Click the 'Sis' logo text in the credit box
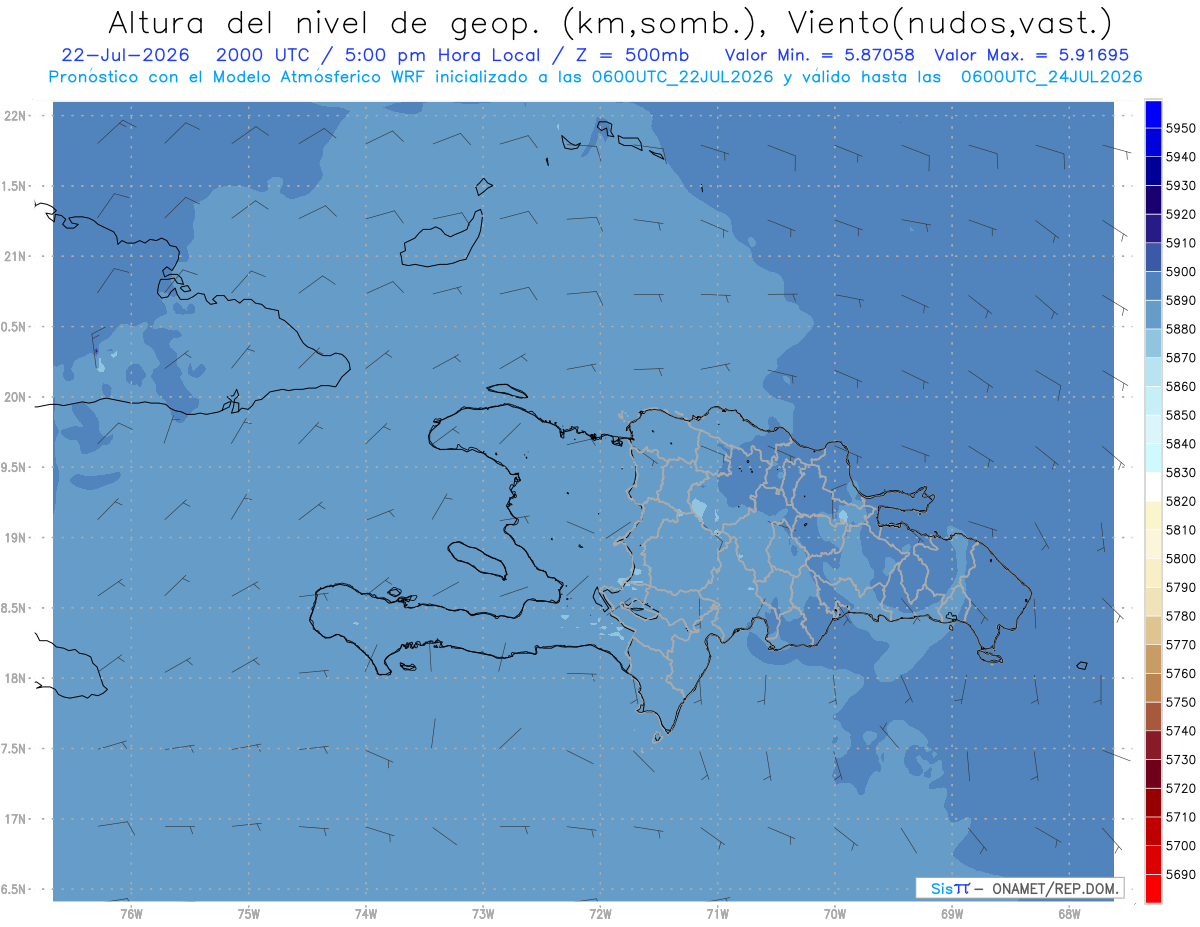The image size is (1200, 927). pos(942,888)
